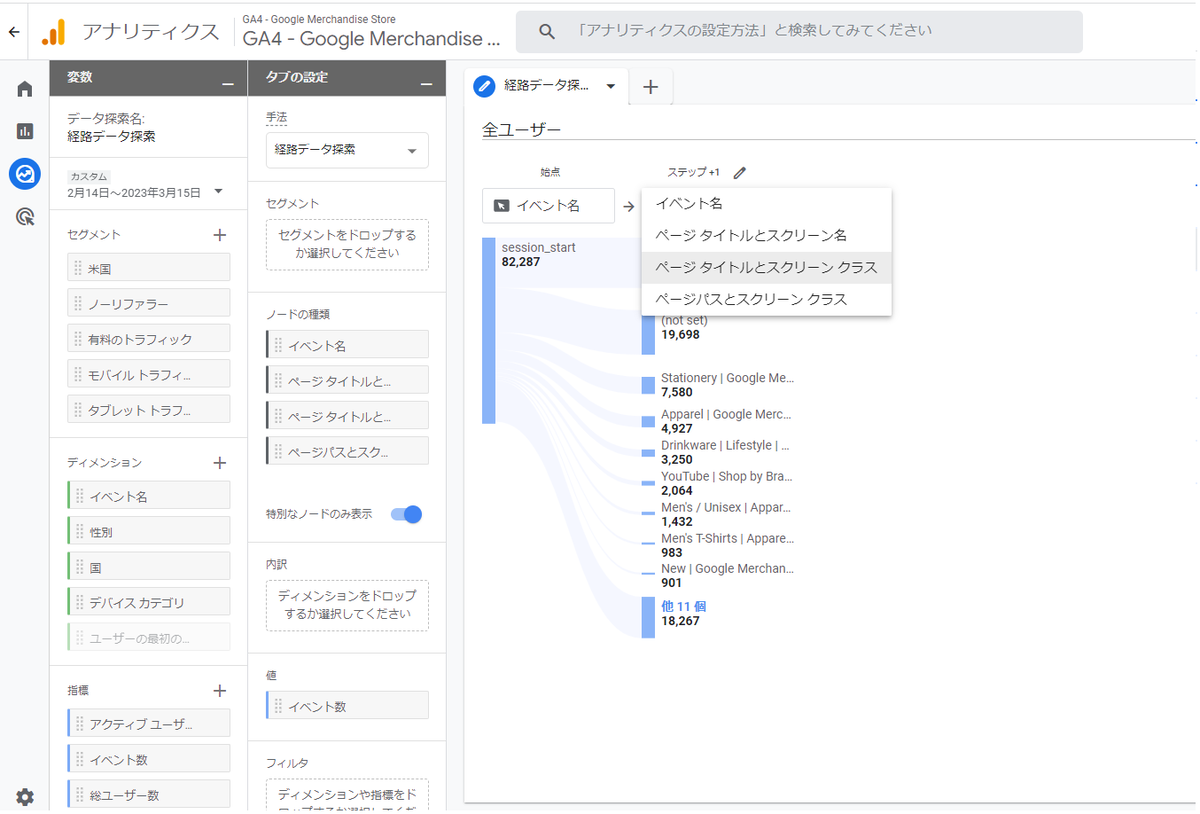The width and height of the screenshot is (1200, 814).
Task: Click the search magnifier icon
Action: [547, 32]
